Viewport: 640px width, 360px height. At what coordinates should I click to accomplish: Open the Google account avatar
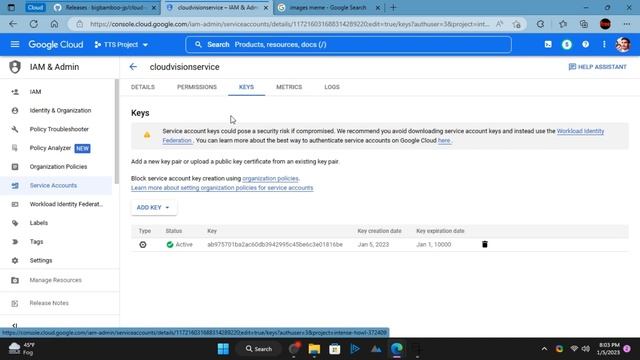click(623, 44)
